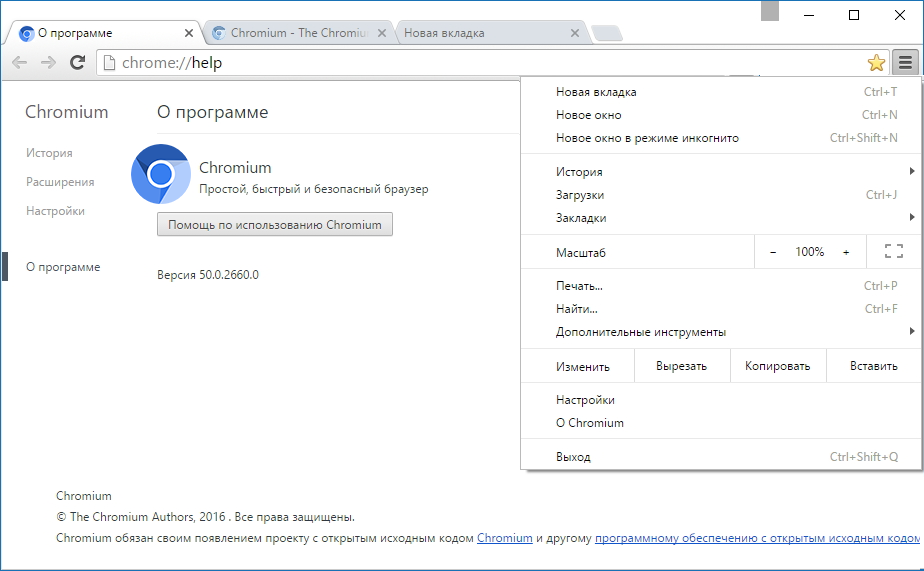Increase zoom with plus button
Viewport: 924px width, 571px height.
(x=846, y=252)
